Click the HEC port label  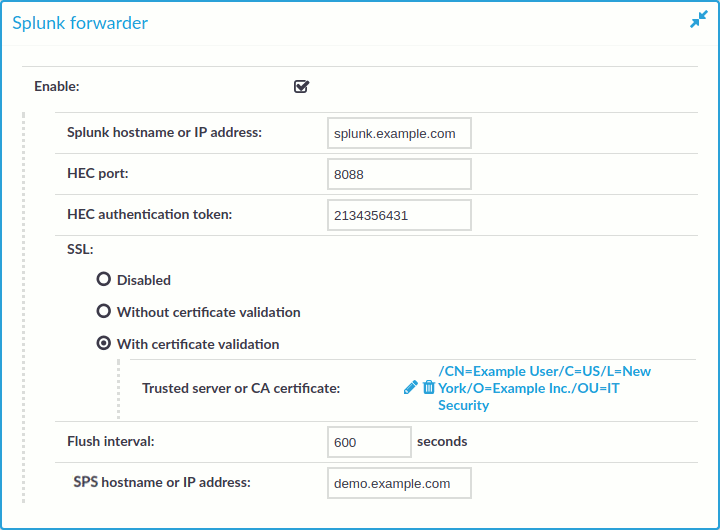(98, 173)
